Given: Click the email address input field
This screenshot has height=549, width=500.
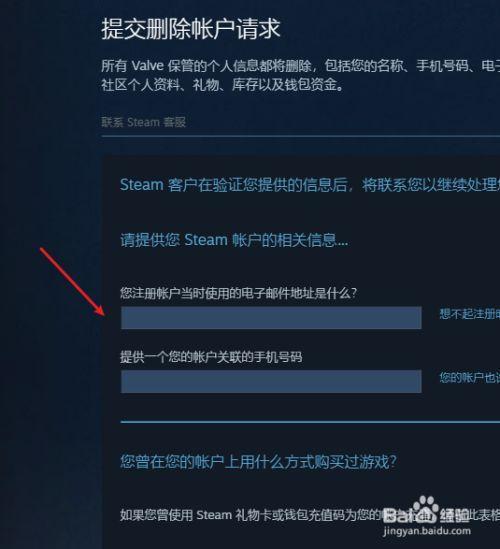Looking at the screenshot, I should 271,318.
